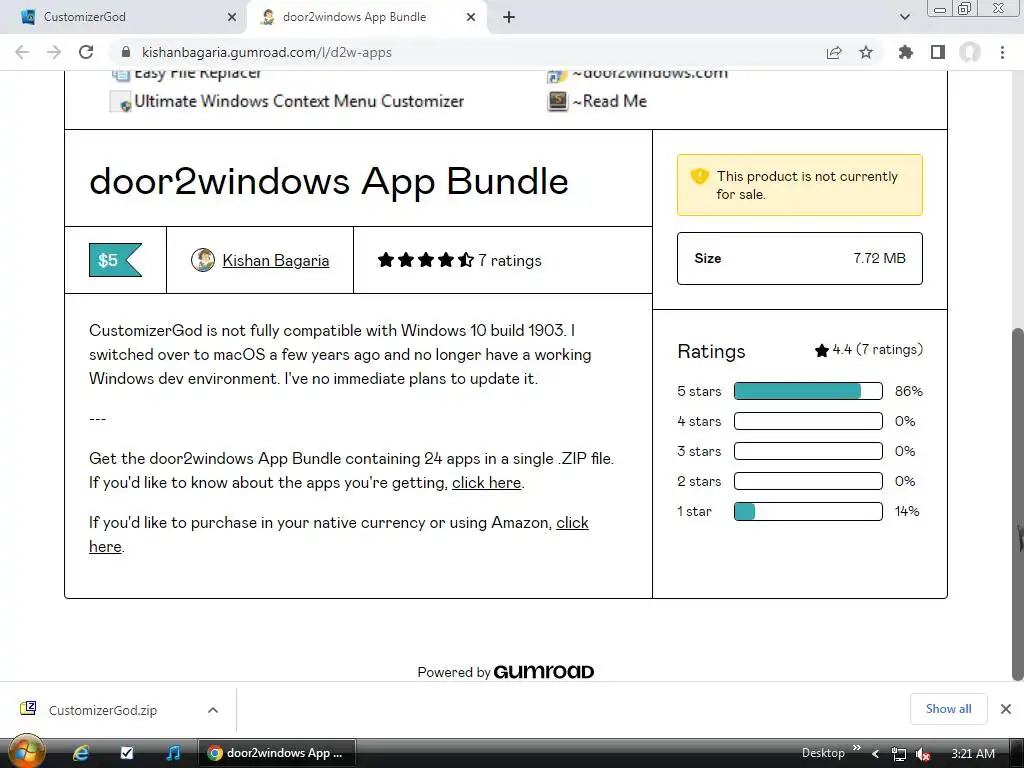
Task: Click Kishan Bagaria's avatar image
Action: click(203, 260)
